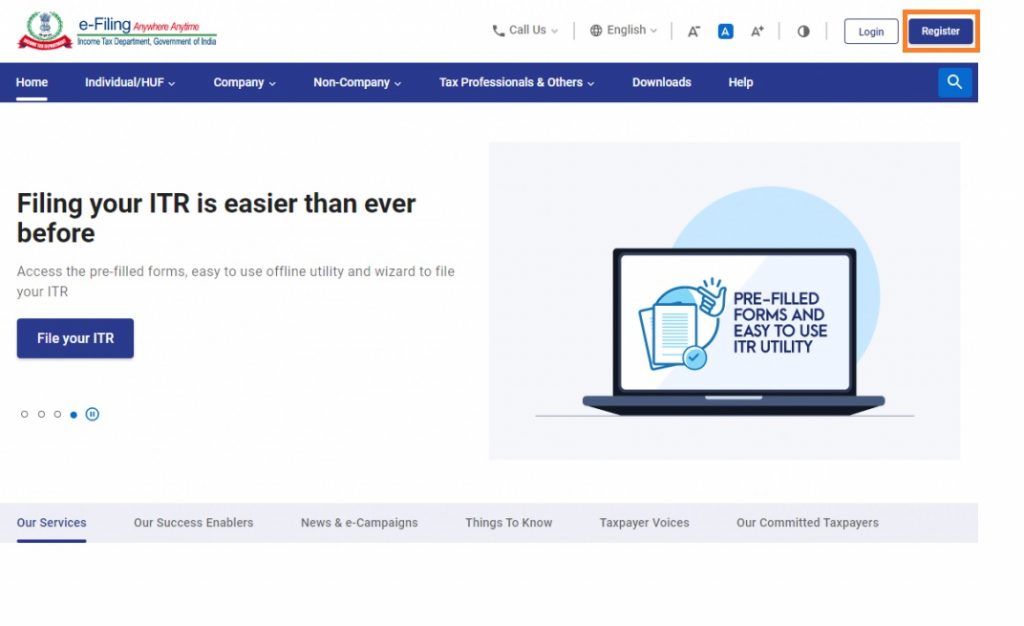Select the first carousel dot
This screenshot has height=626, width=1024.
click(25, 414)
